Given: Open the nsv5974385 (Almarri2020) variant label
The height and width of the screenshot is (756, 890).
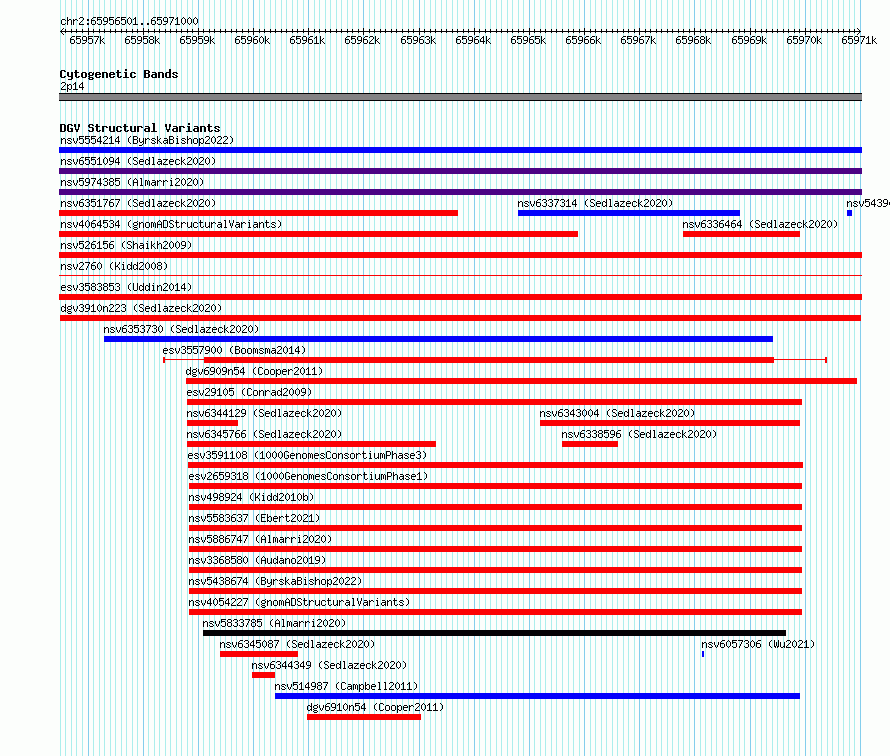Looking at the screenshot, I should coord(132,182).
